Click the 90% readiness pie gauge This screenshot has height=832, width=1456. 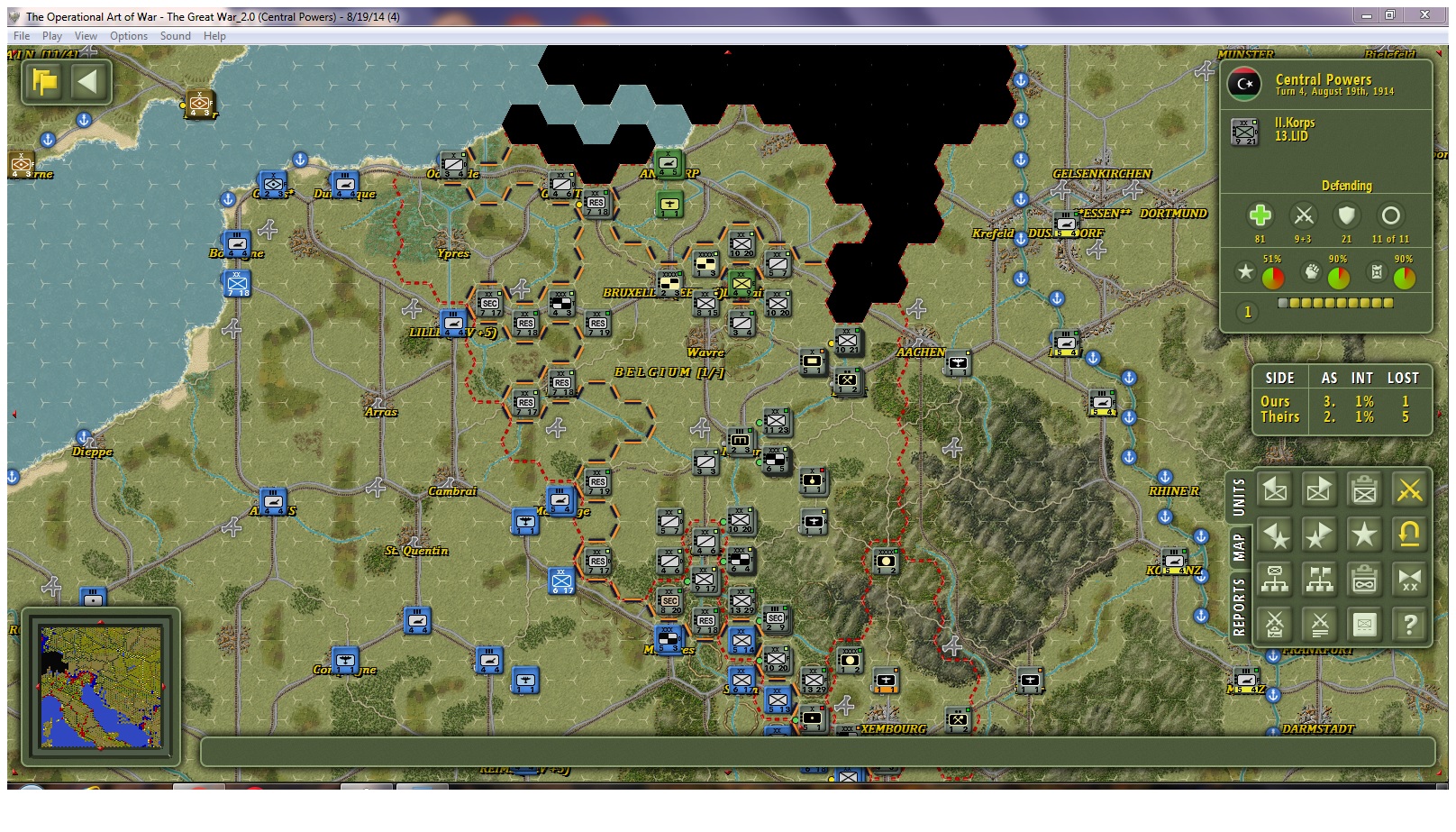point(1339,278)
